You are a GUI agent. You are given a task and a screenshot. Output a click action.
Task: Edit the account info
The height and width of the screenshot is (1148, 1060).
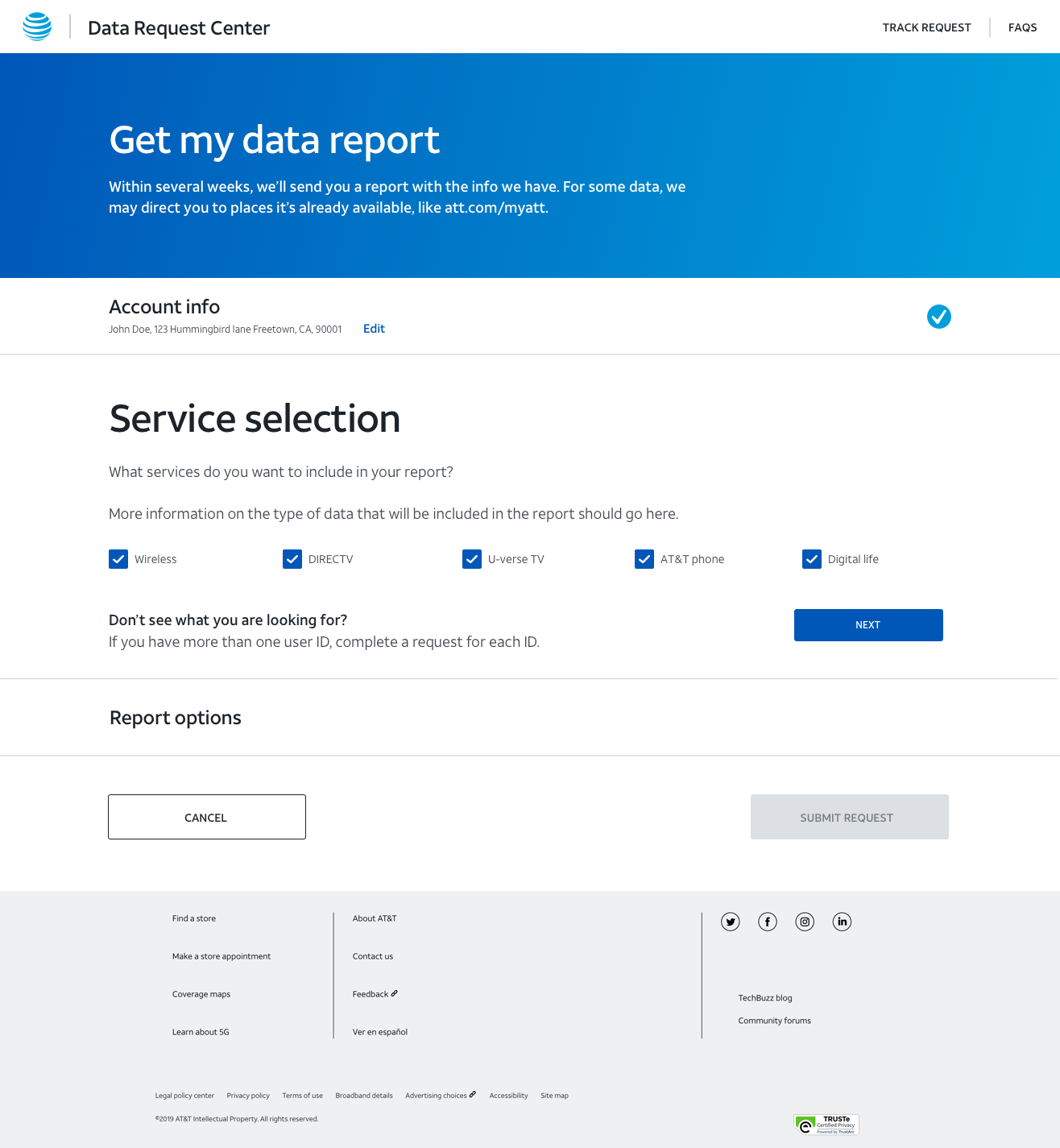point(374,329)
